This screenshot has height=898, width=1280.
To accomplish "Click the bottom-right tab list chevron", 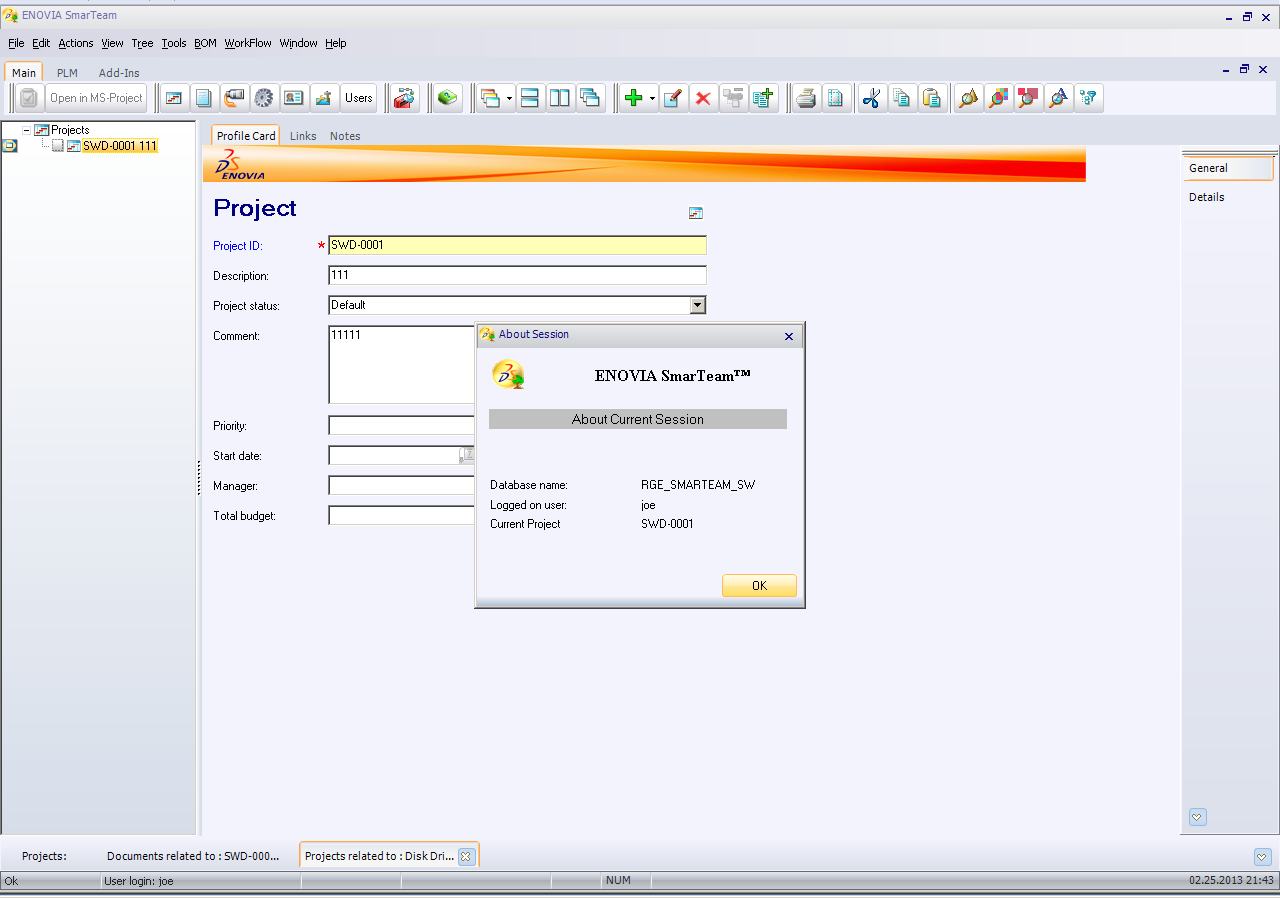I will 1262,857.
